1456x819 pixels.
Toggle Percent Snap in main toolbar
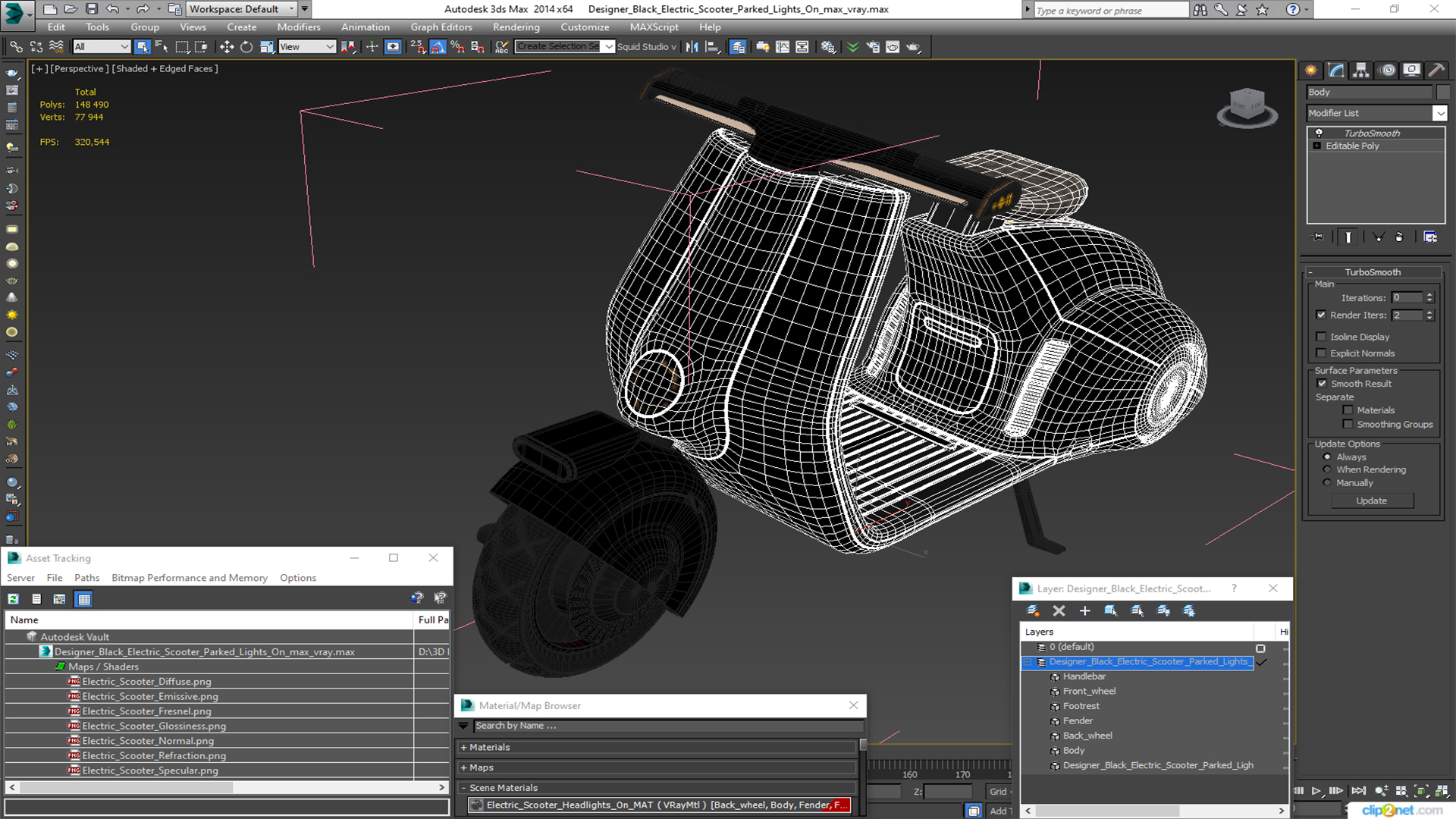[457, 47]
